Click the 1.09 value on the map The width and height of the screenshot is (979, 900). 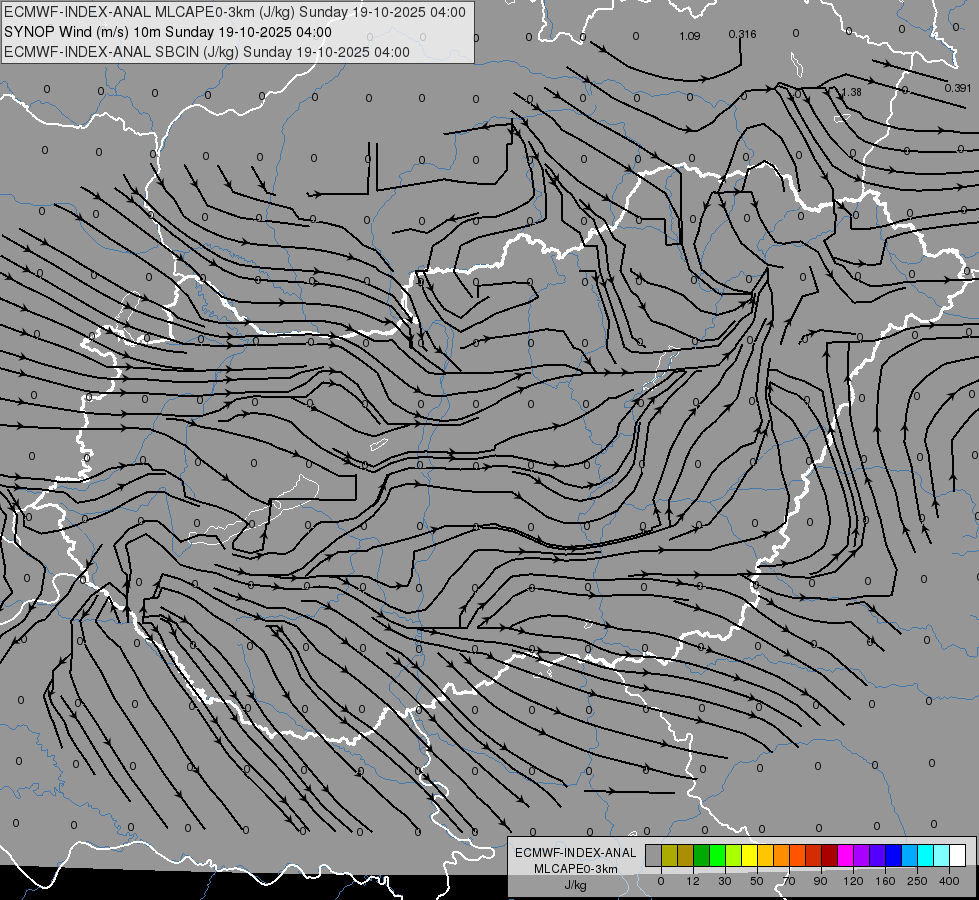[689, 36]
